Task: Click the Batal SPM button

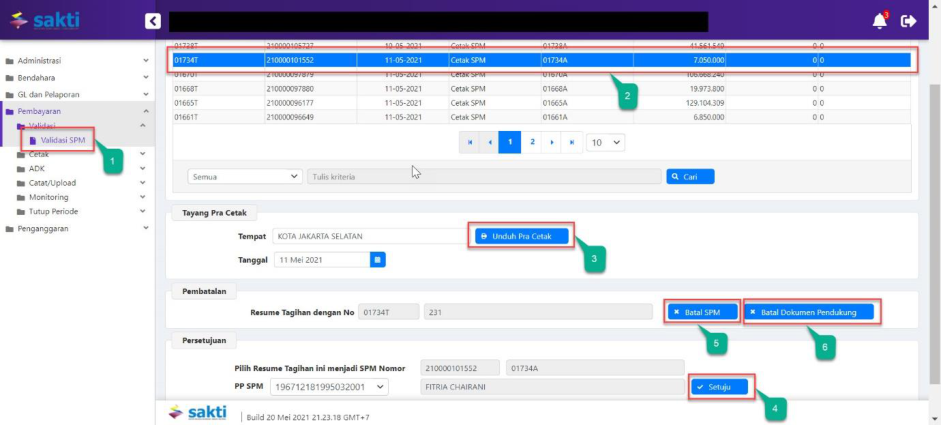Action: tap(703, 312)
